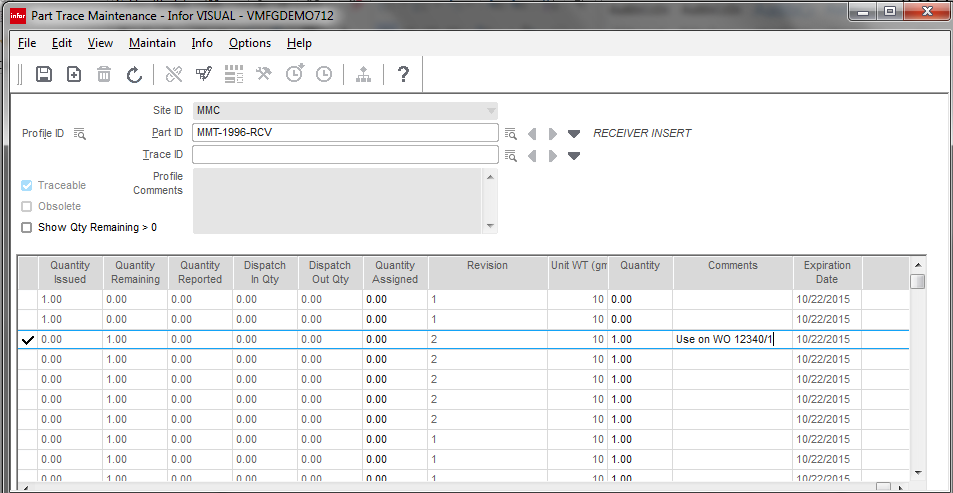Click the Unit WT column header

[x=577, y=272]
